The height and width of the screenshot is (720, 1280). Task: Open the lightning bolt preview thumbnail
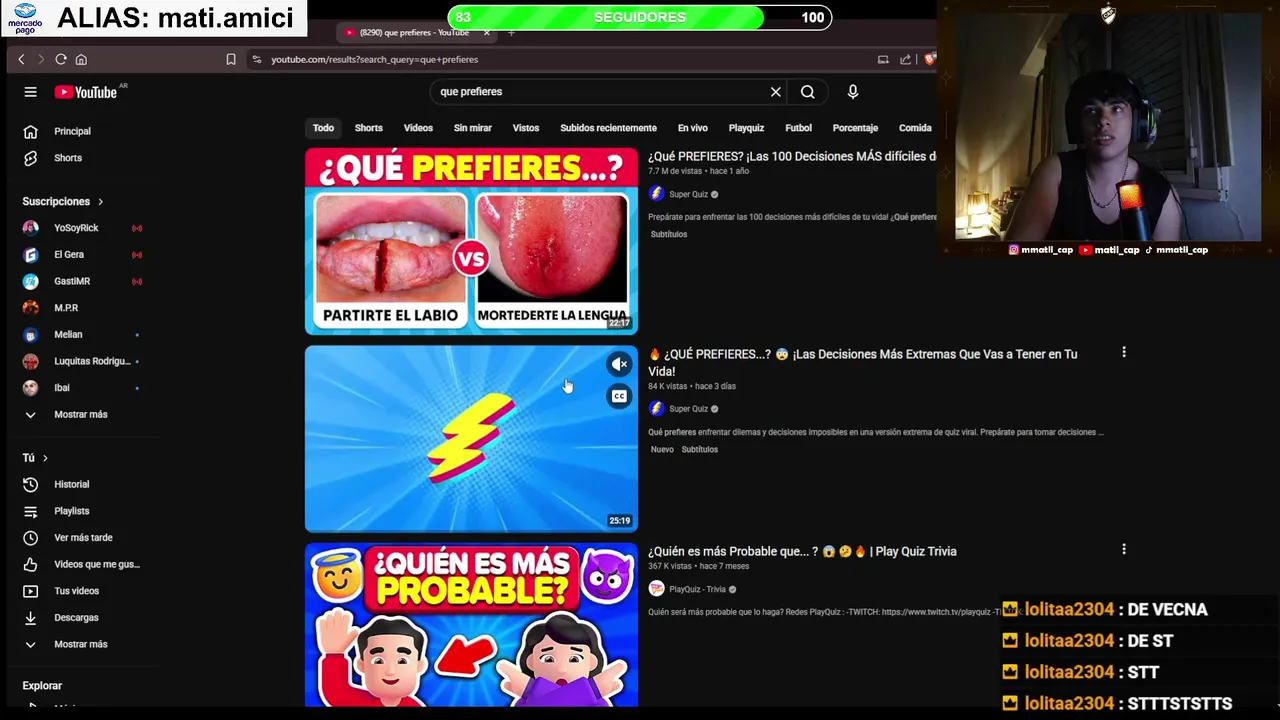pos(471,438)
